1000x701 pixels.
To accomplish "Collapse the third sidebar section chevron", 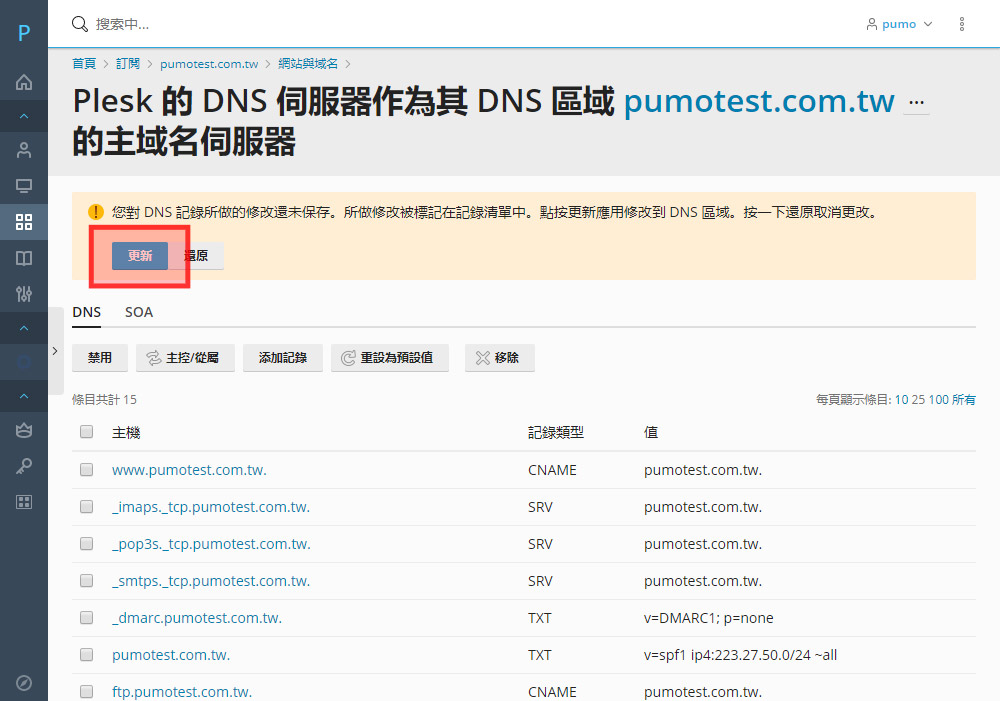I will (x=24, y=396).
